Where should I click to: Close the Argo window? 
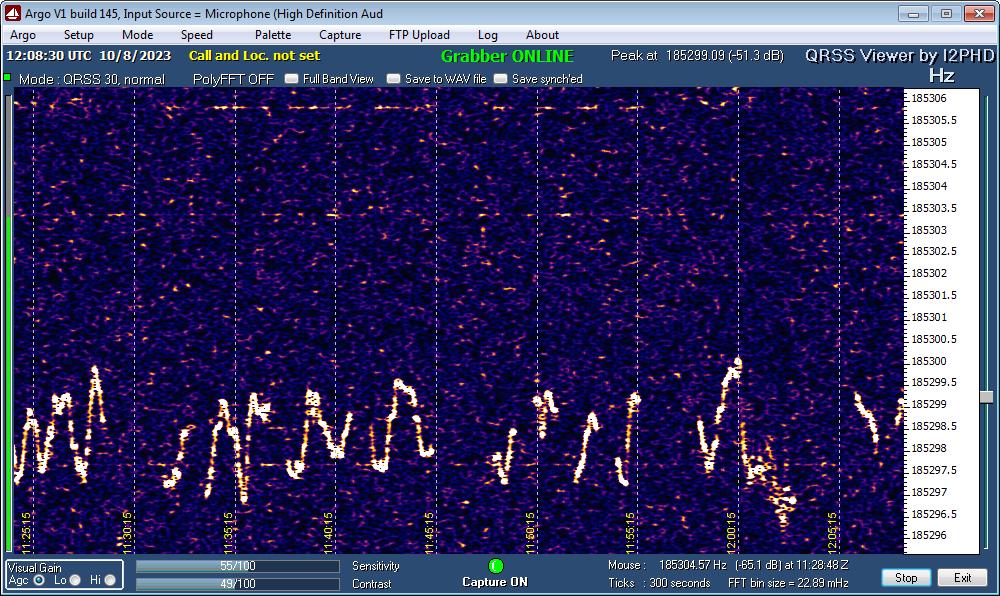pos(979,13)
